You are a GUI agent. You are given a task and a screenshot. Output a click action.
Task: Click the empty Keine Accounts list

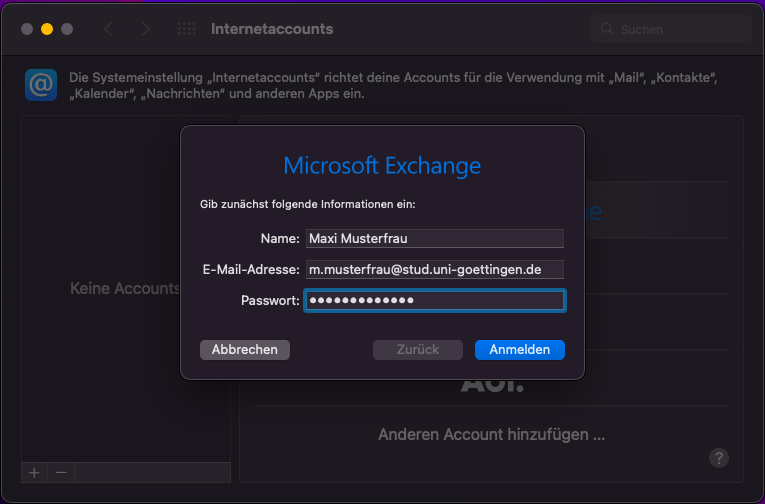126,289
